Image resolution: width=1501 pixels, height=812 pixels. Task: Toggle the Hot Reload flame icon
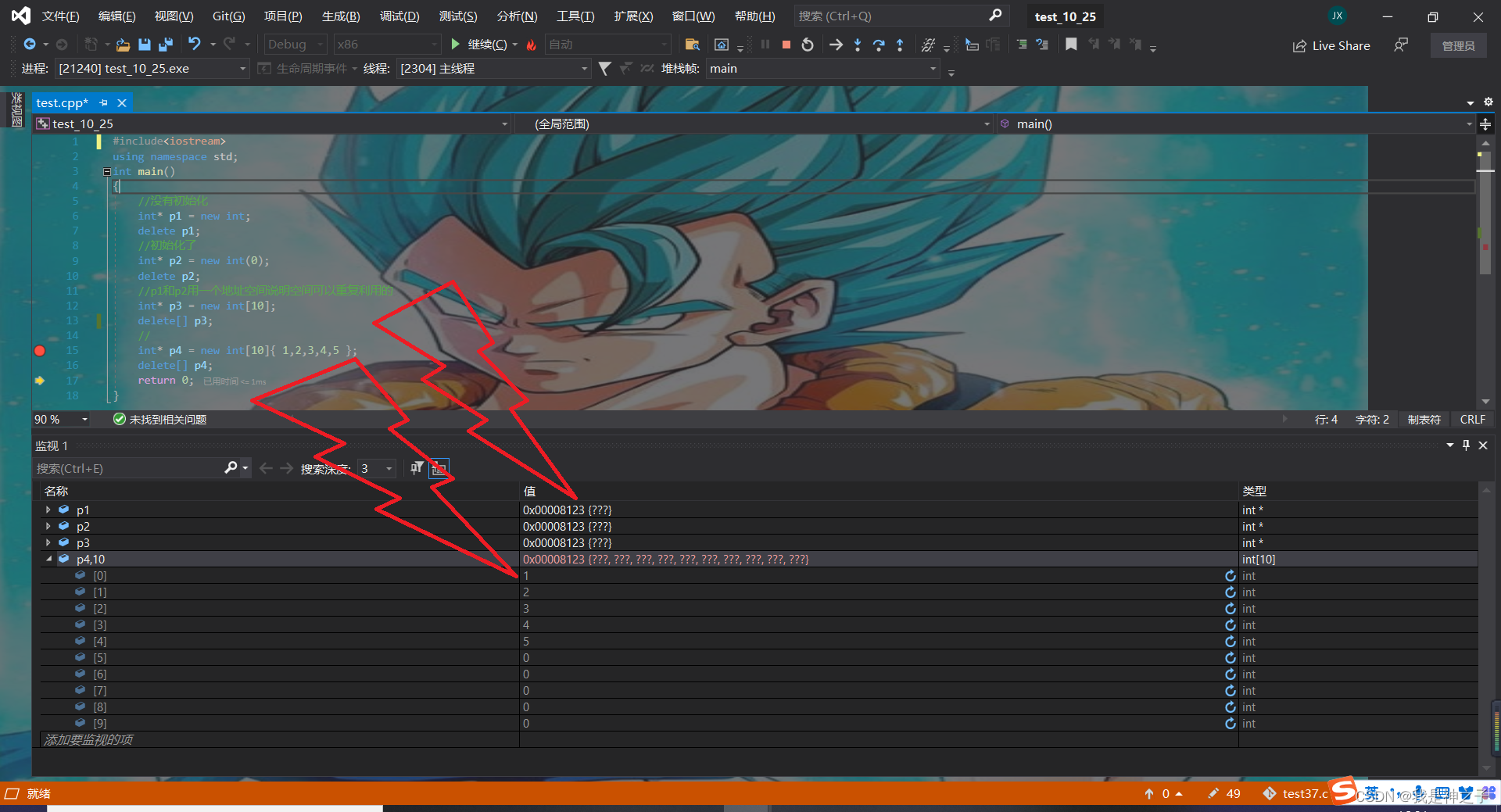click(532, 45)
